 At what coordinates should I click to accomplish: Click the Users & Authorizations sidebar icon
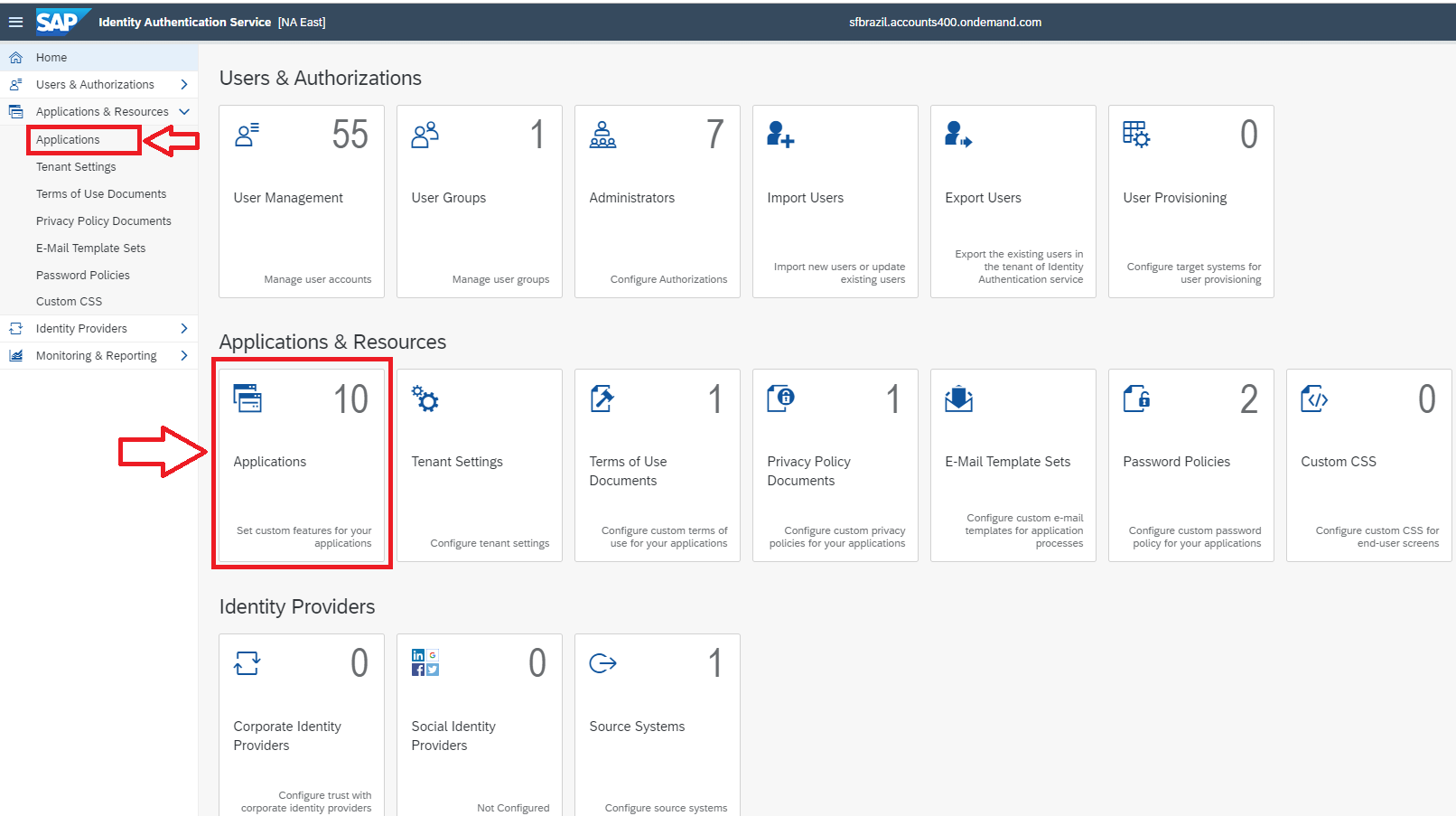15,84
